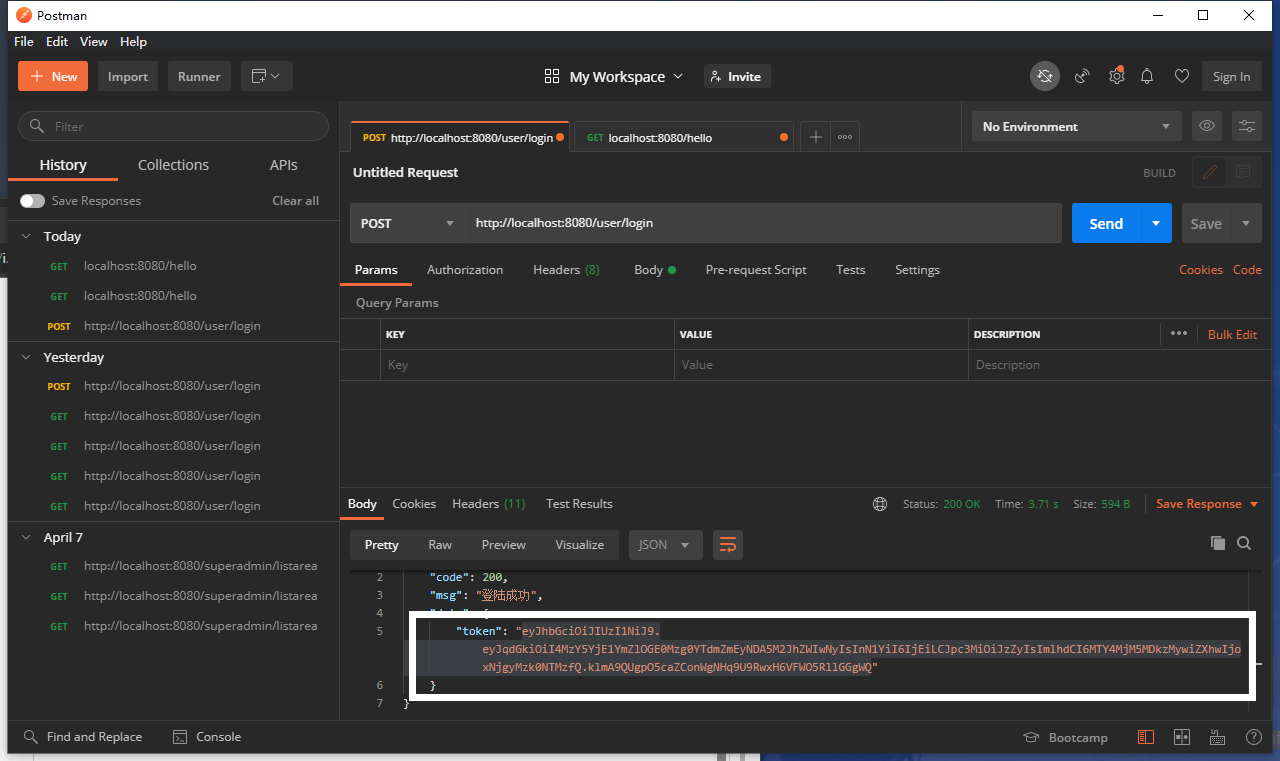The image size is (1280, 761).
Task: Open the Save button dropdown arrow
Action: click(1246, 223)
